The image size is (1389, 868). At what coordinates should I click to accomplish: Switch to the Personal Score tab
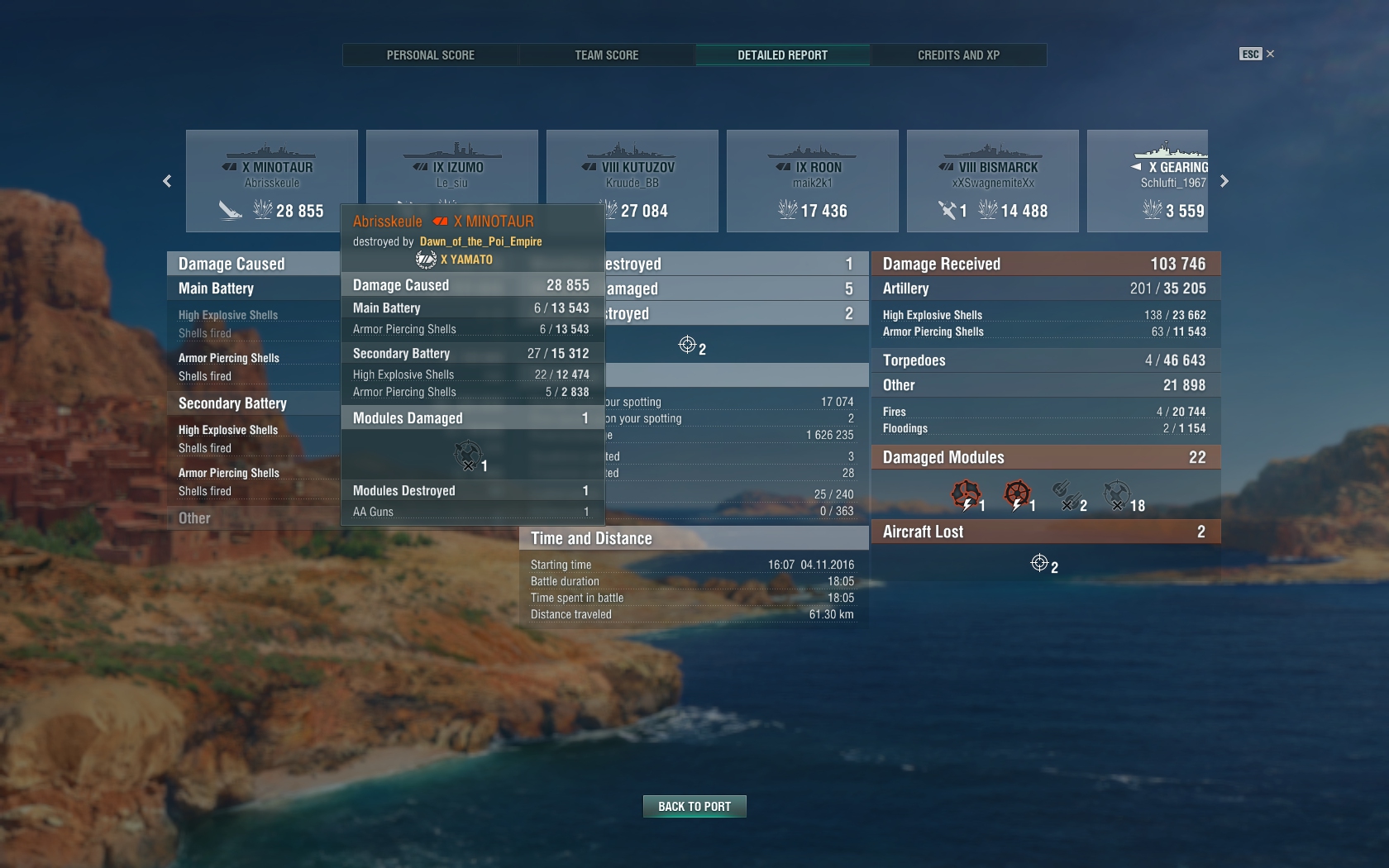click(x=431, y=55)
